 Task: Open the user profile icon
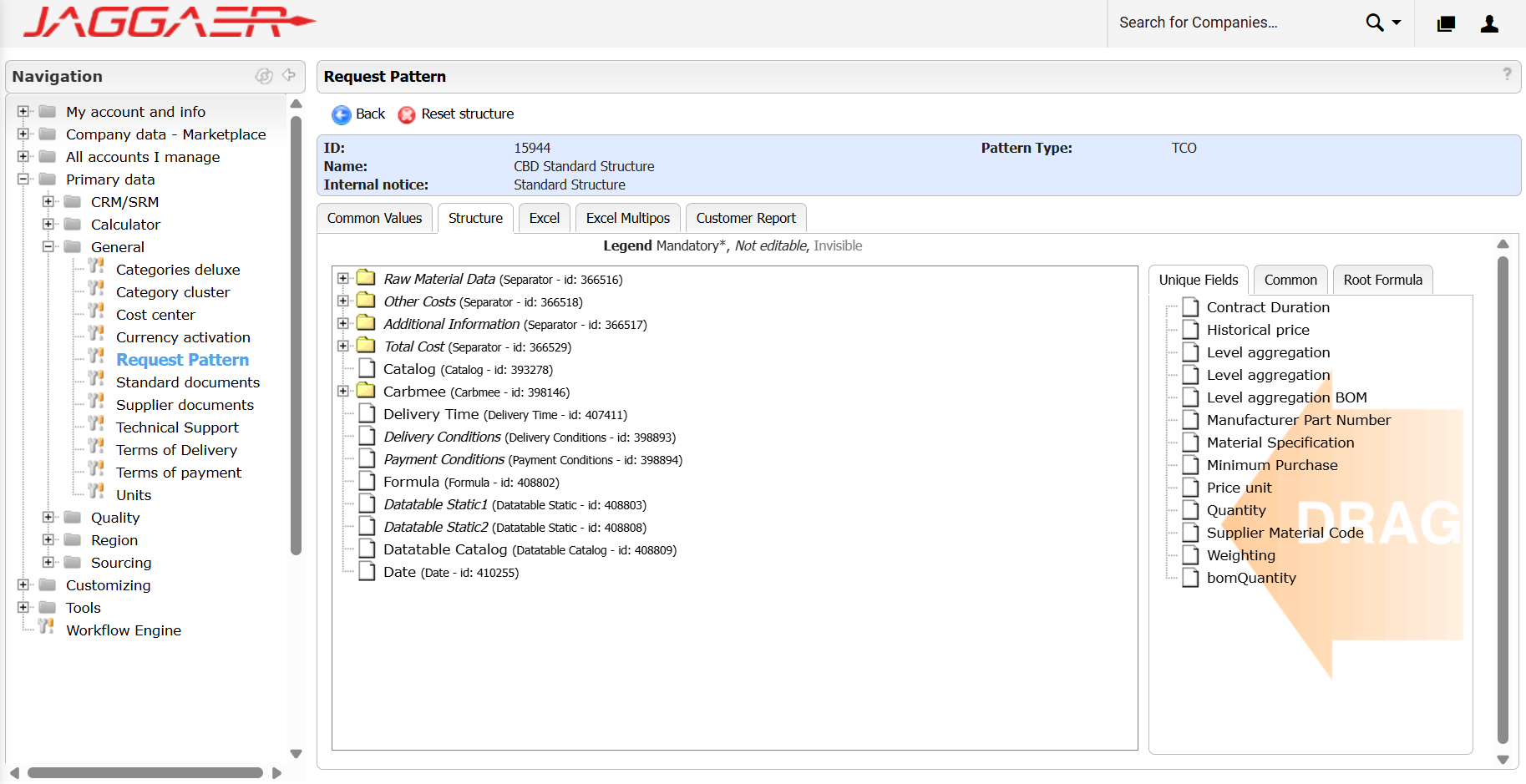[x=1489, y=23]
